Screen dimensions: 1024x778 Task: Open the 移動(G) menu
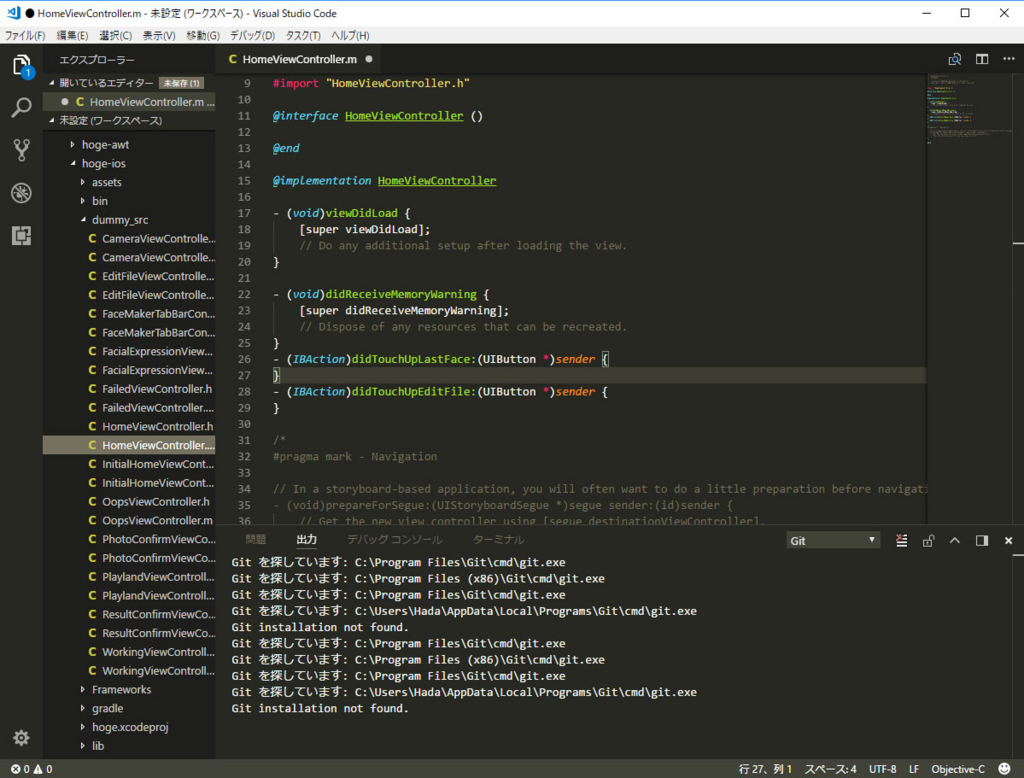[x=202, y=35]
